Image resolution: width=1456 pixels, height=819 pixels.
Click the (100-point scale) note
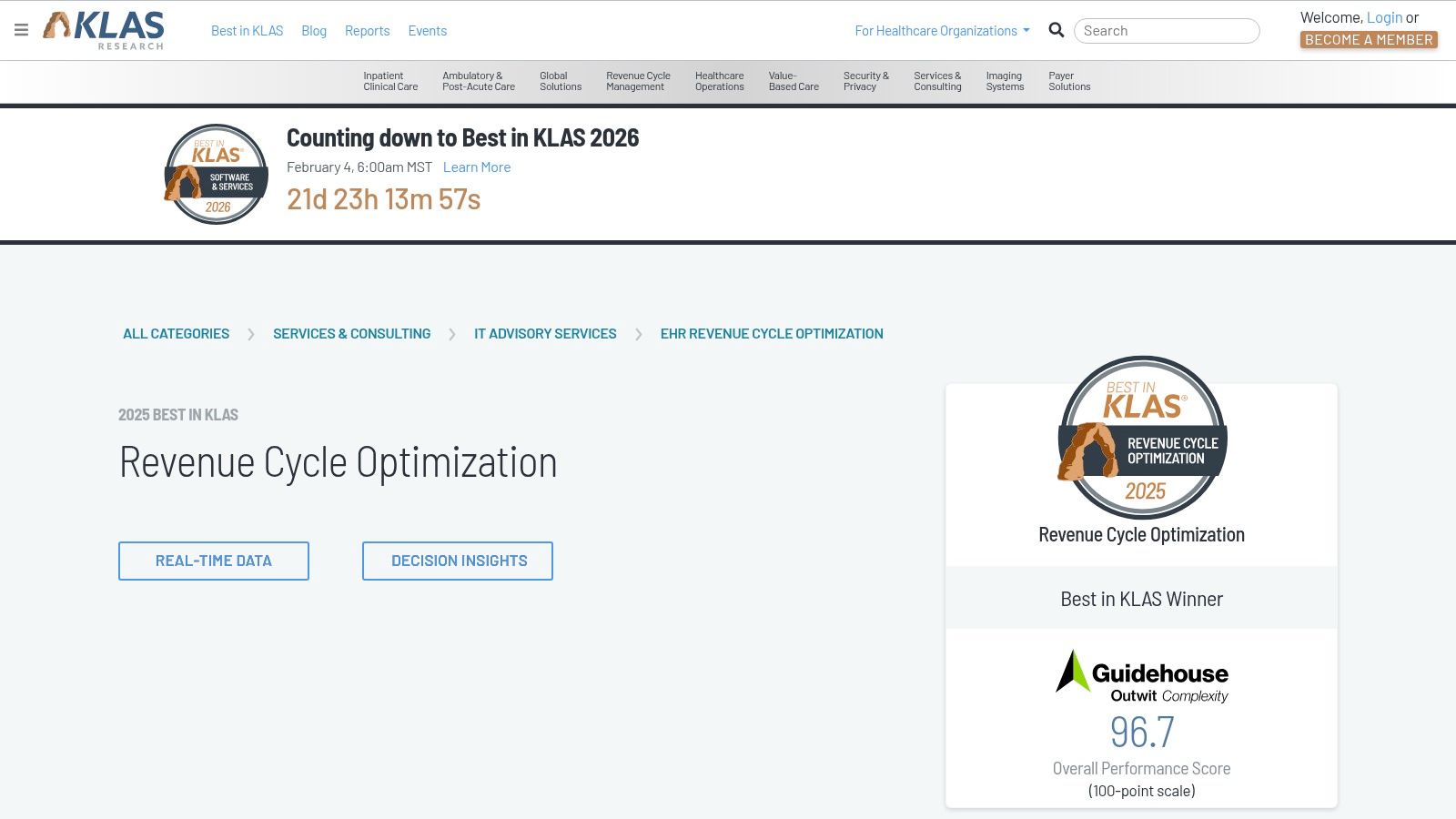coord(1142,792)
